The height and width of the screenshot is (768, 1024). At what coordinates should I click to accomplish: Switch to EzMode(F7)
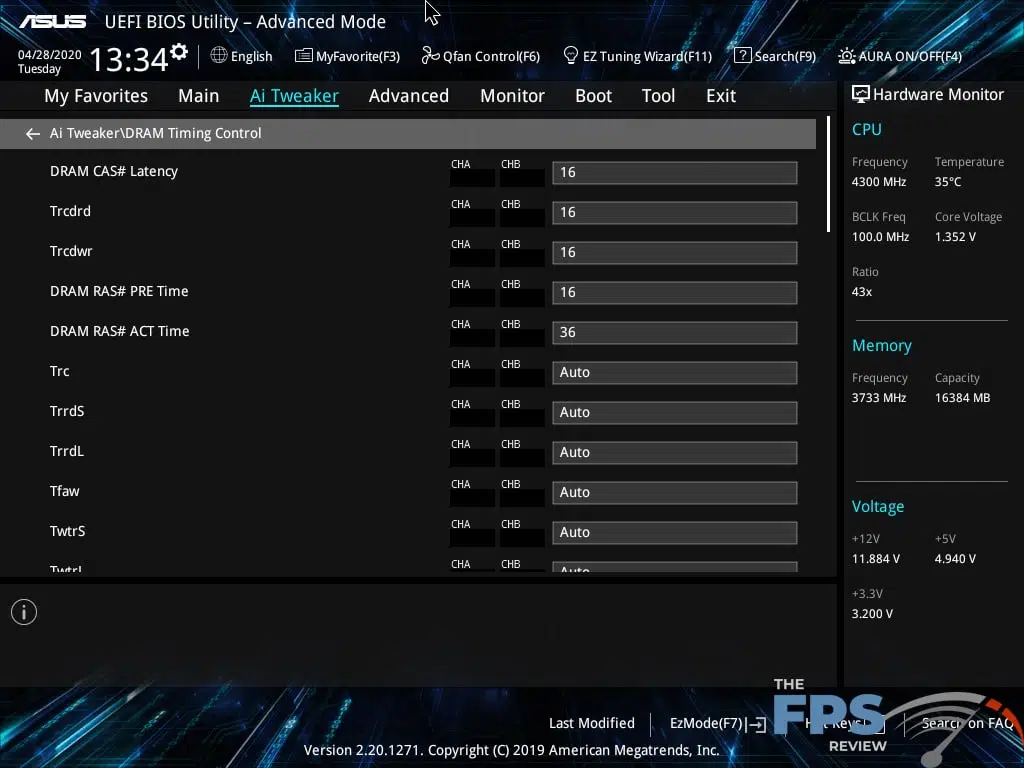pos(707,724)
